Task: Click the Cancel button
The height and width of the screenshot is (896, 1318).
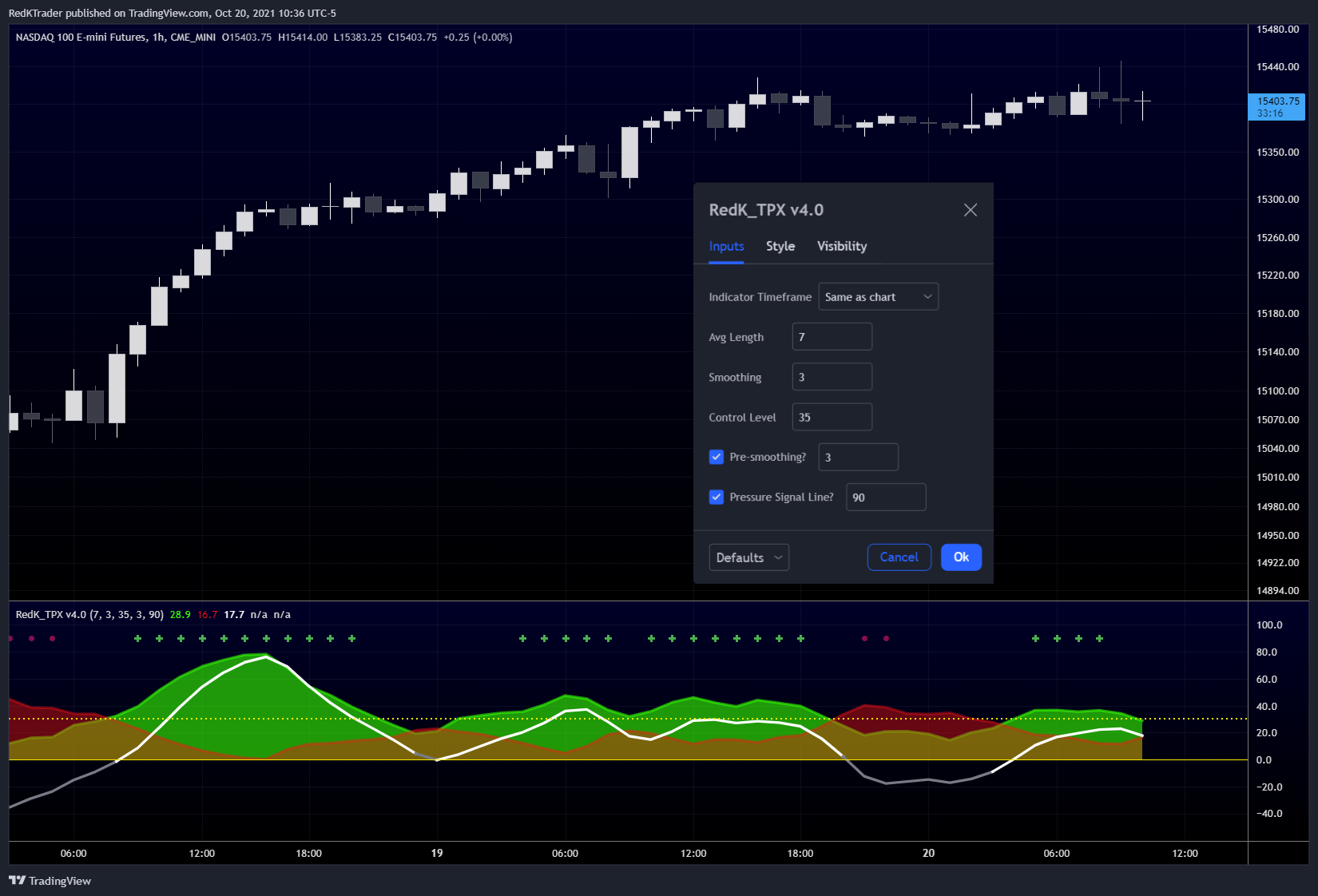Action: (899, 557)
